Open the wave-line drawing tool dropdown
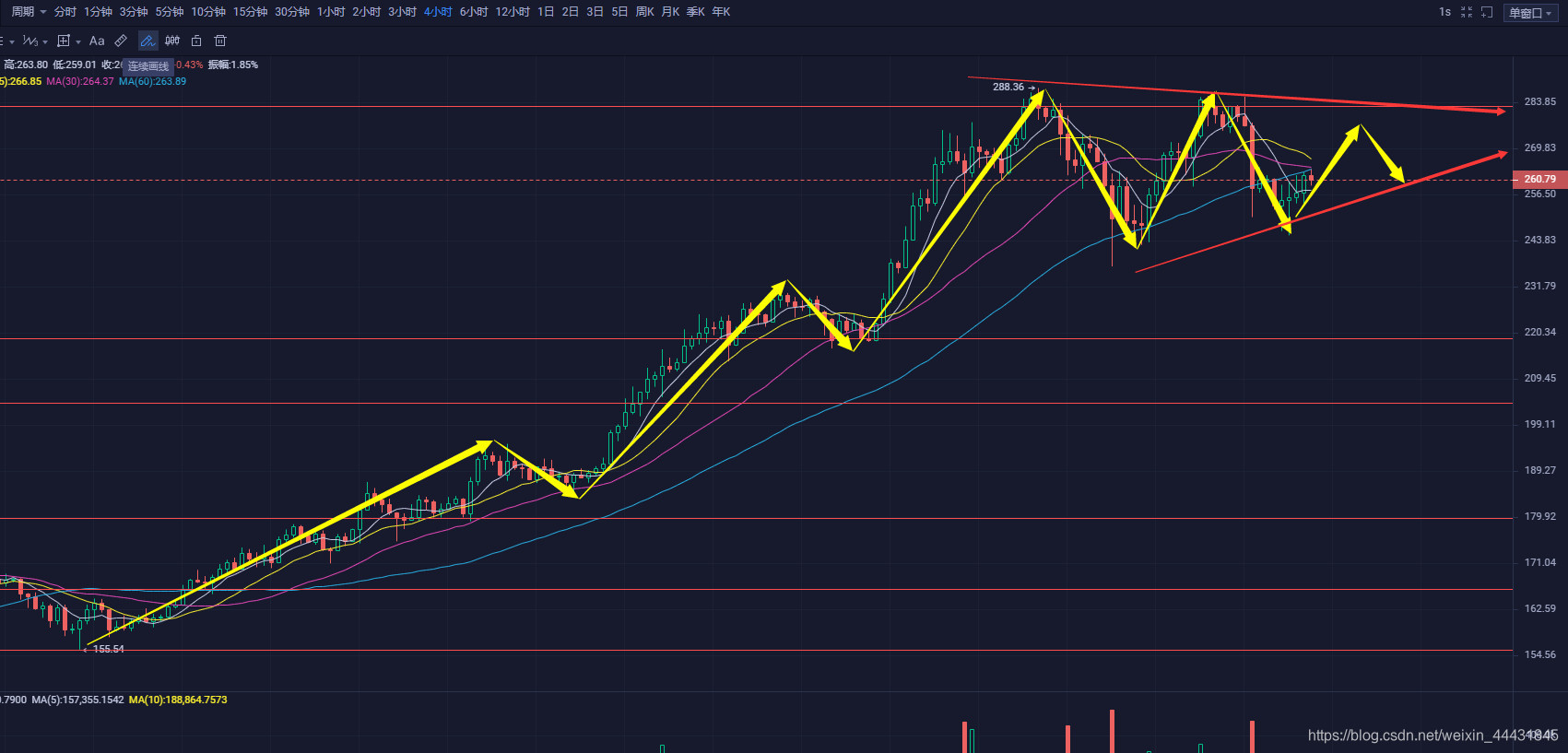Screen dimensions: 1568x753 click(x=35, y=41)
